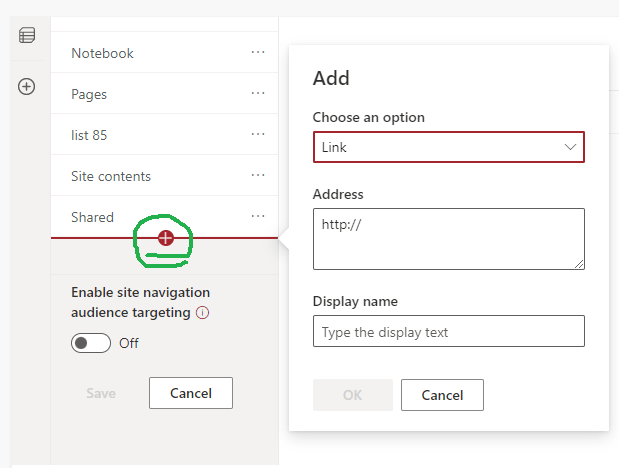The height and width of the screenshot is (468, 619).
Task: Open the ellipsis menu for Shared
Action: coord(258,216)
